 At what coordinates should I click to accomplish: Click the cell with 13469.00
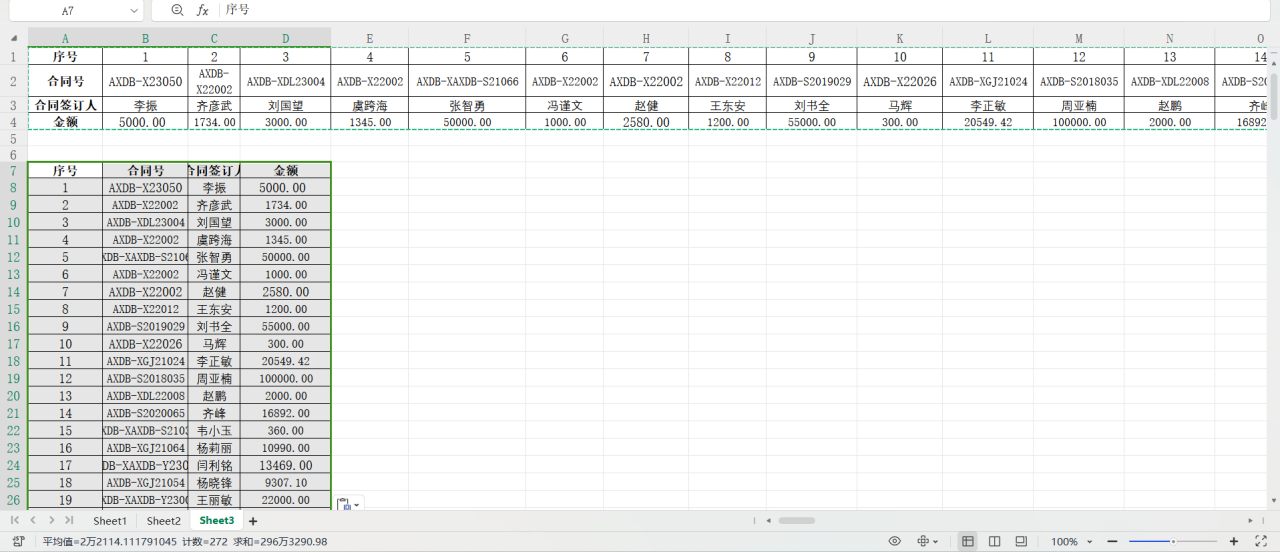click(x=285, y=465)
